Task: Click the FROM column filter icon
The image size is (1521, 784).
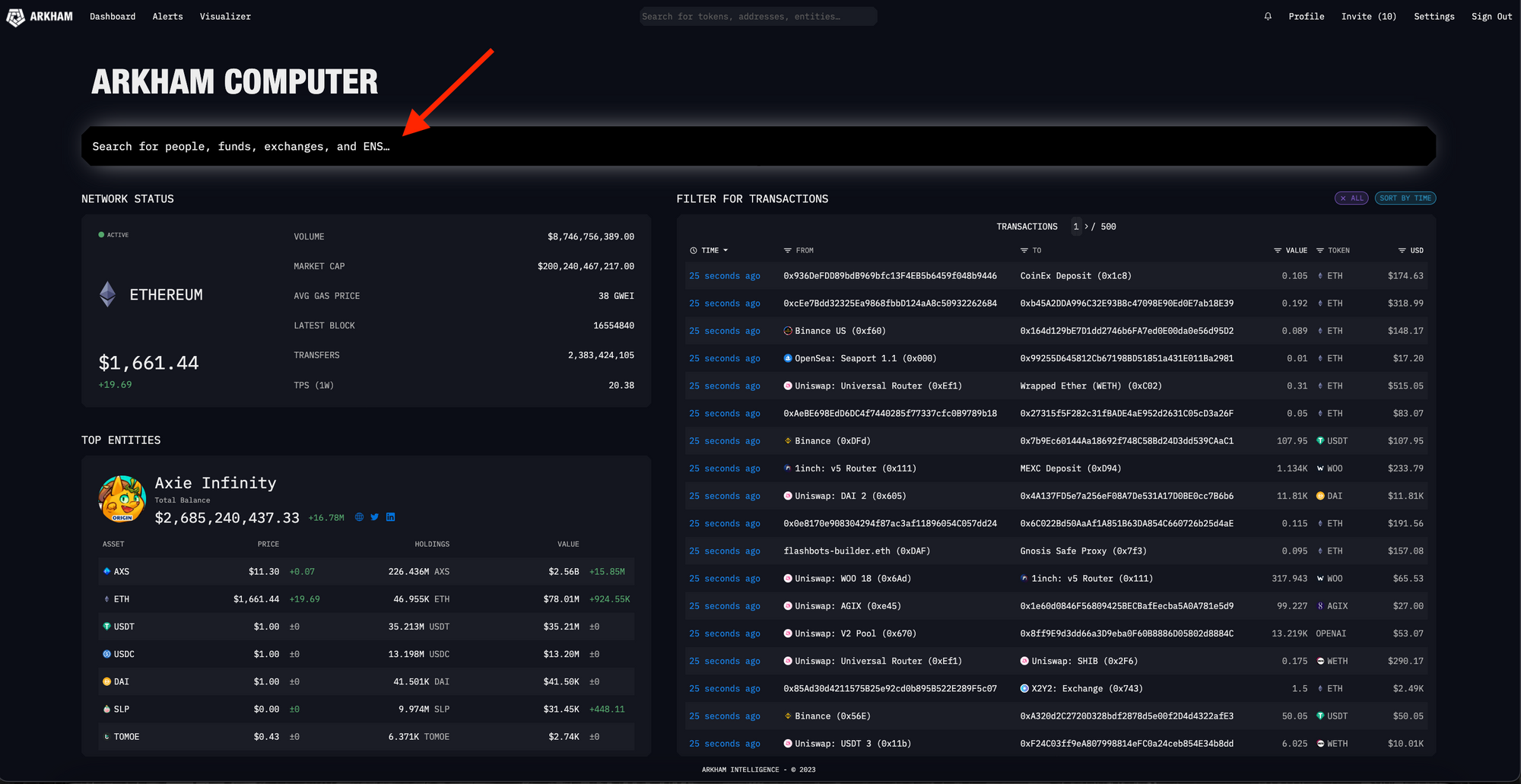Action: click(788, 250)
